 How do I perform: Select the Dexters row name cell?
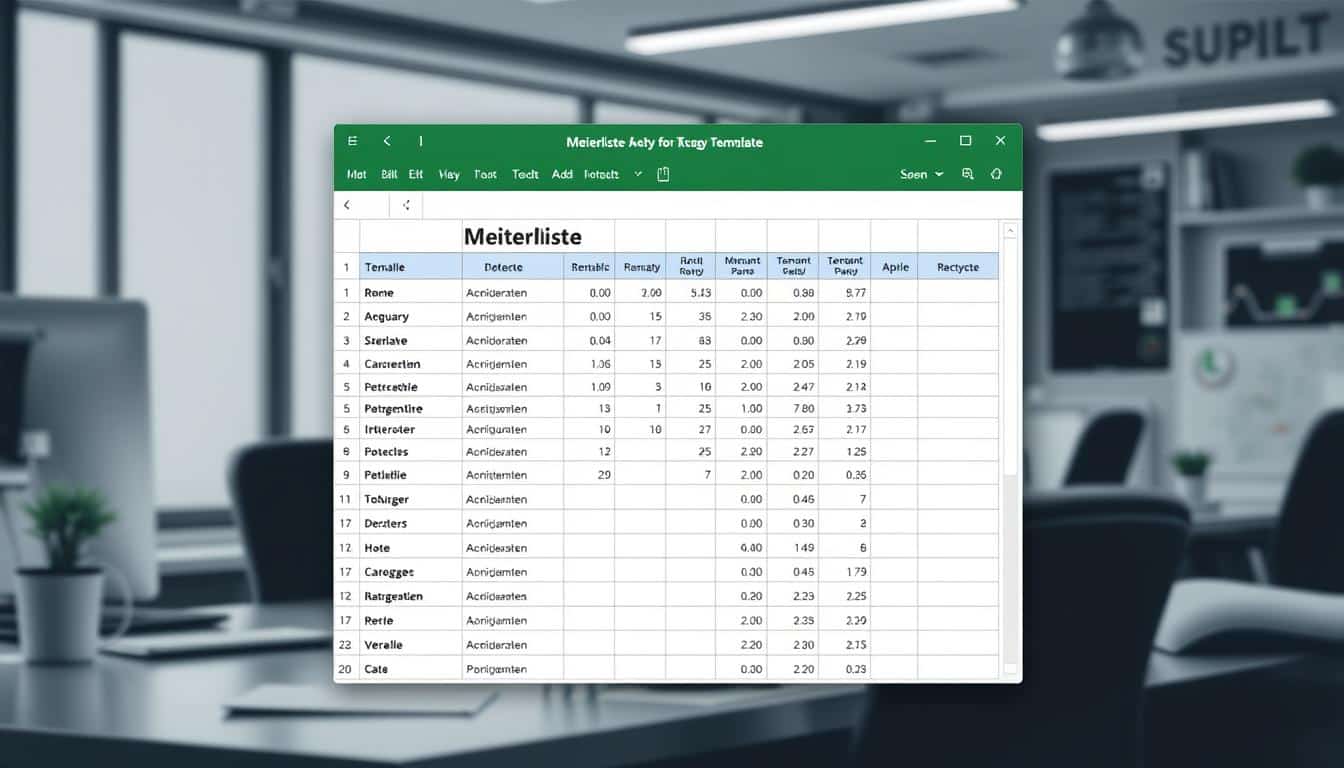click(410, 523)
